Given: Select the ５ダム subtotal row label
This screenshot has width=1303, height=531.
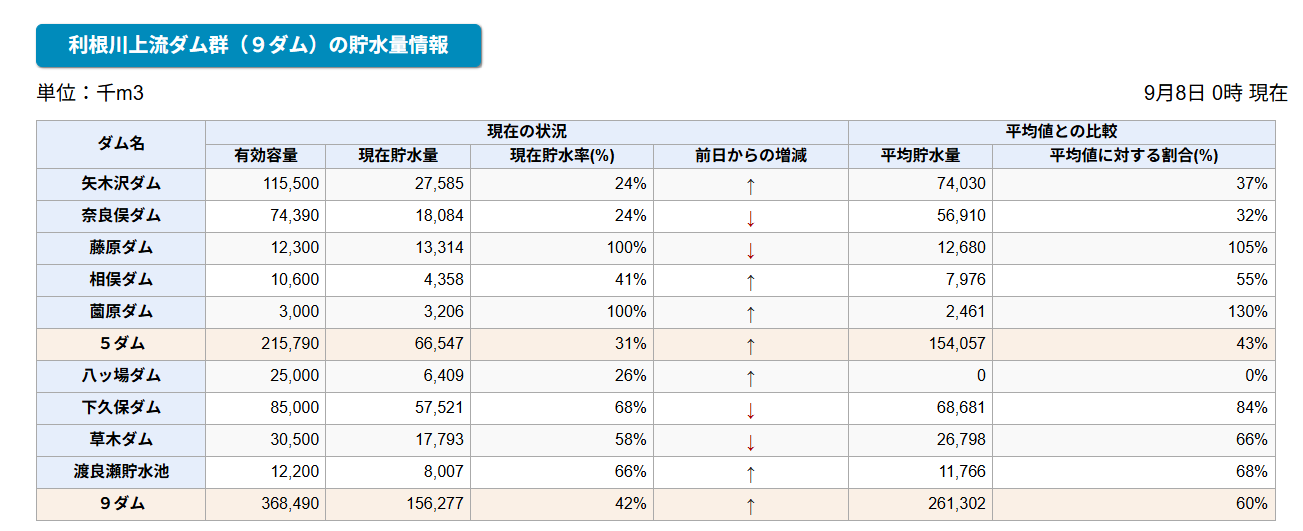Looking at the screenshot, I should tap(121, 344).
